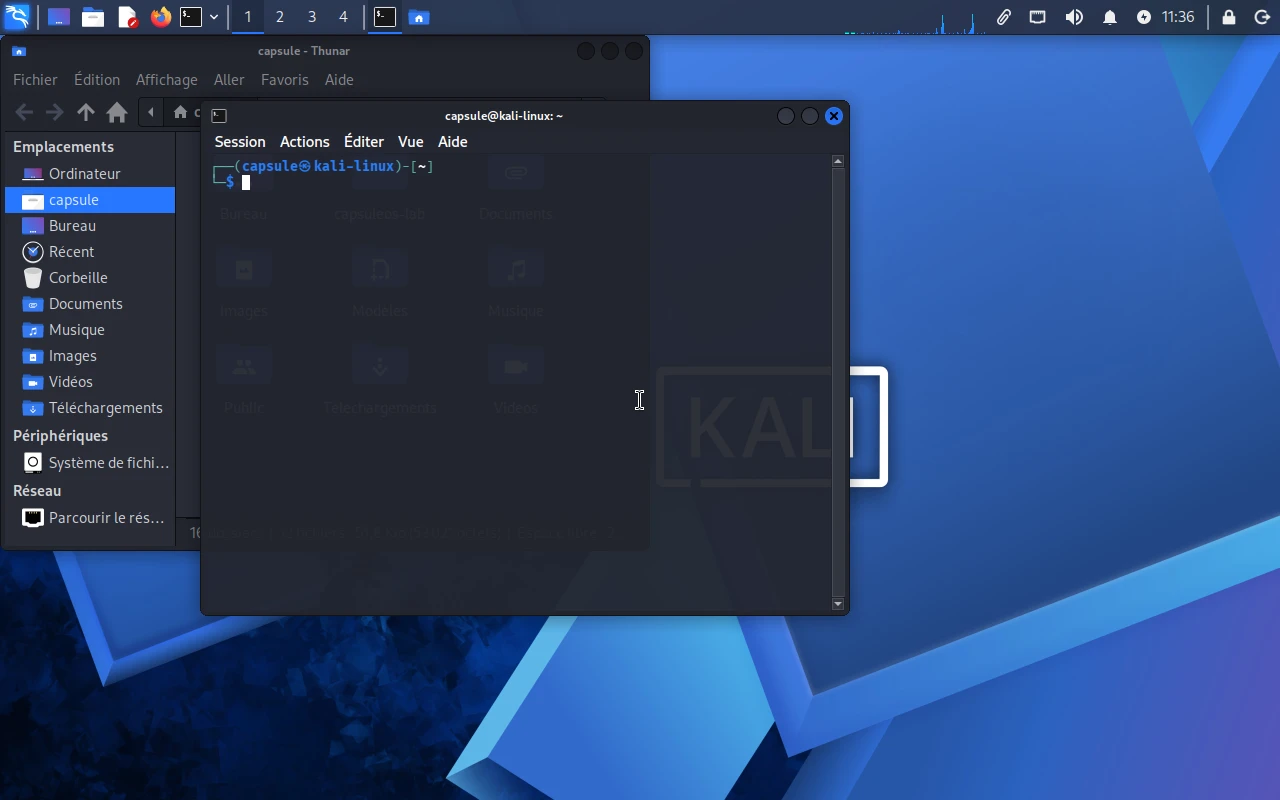Viewport: 1280px width, 800px height.
Task: Switch to workspace 3
Action: [312, 17]
